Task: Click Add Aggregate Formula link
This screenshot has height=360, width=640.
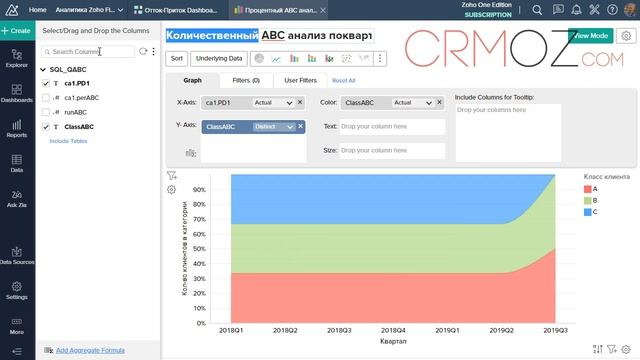Action: (90, 350)
